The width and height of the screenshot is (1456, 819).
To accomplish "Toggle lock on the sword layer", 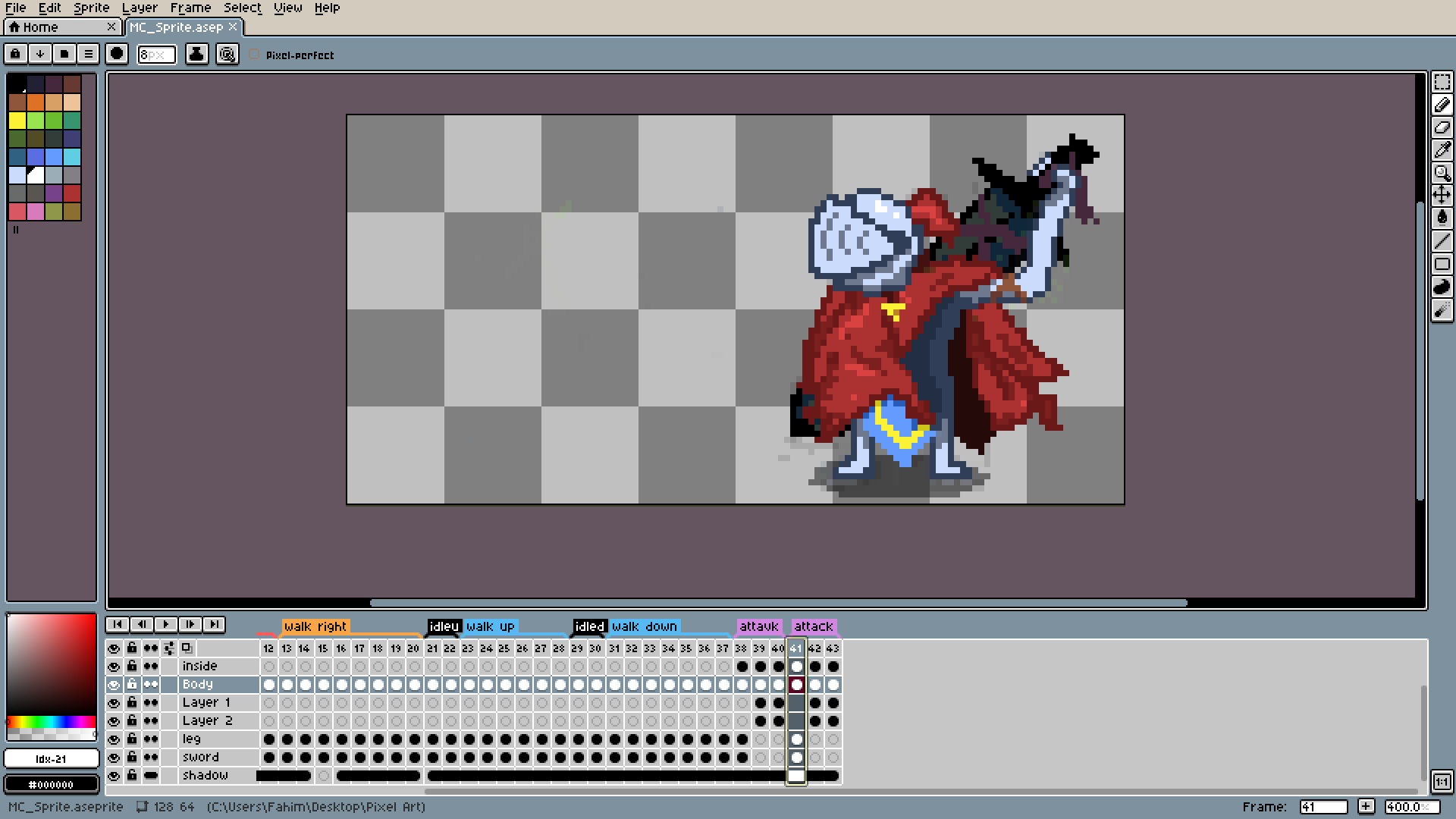I will coord(132,757).
